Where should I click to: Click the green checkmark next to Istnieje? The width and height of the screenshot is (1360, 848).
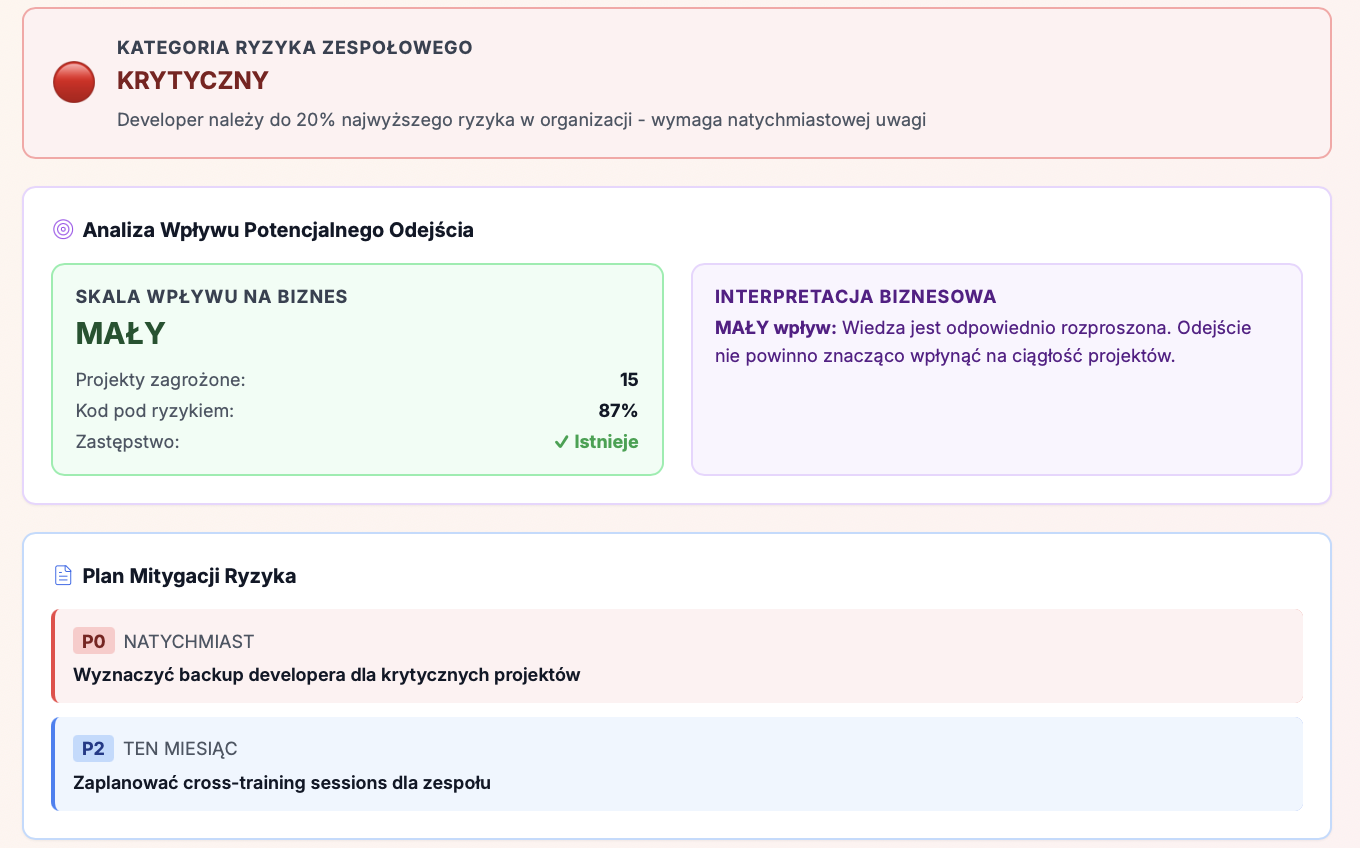click(561, 441)
